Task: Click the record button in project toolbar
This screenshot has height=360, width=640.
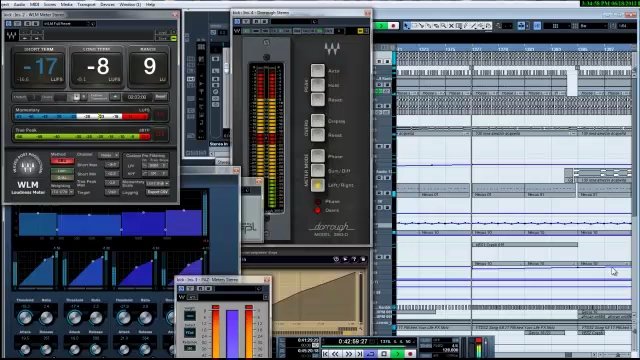Action: [x=393, y=26]
